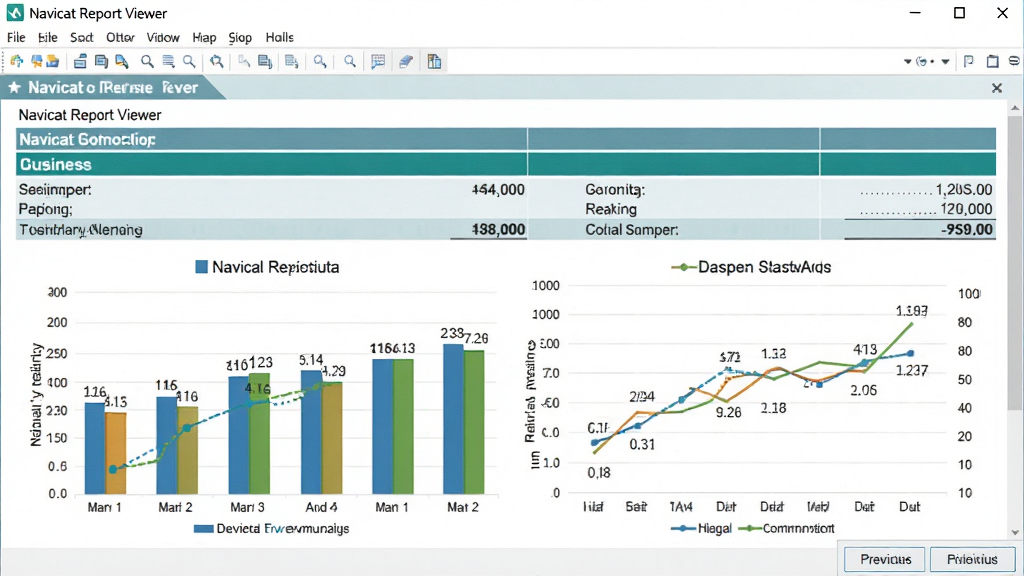Click the pages with arrow export icon

tap(292, 61)
